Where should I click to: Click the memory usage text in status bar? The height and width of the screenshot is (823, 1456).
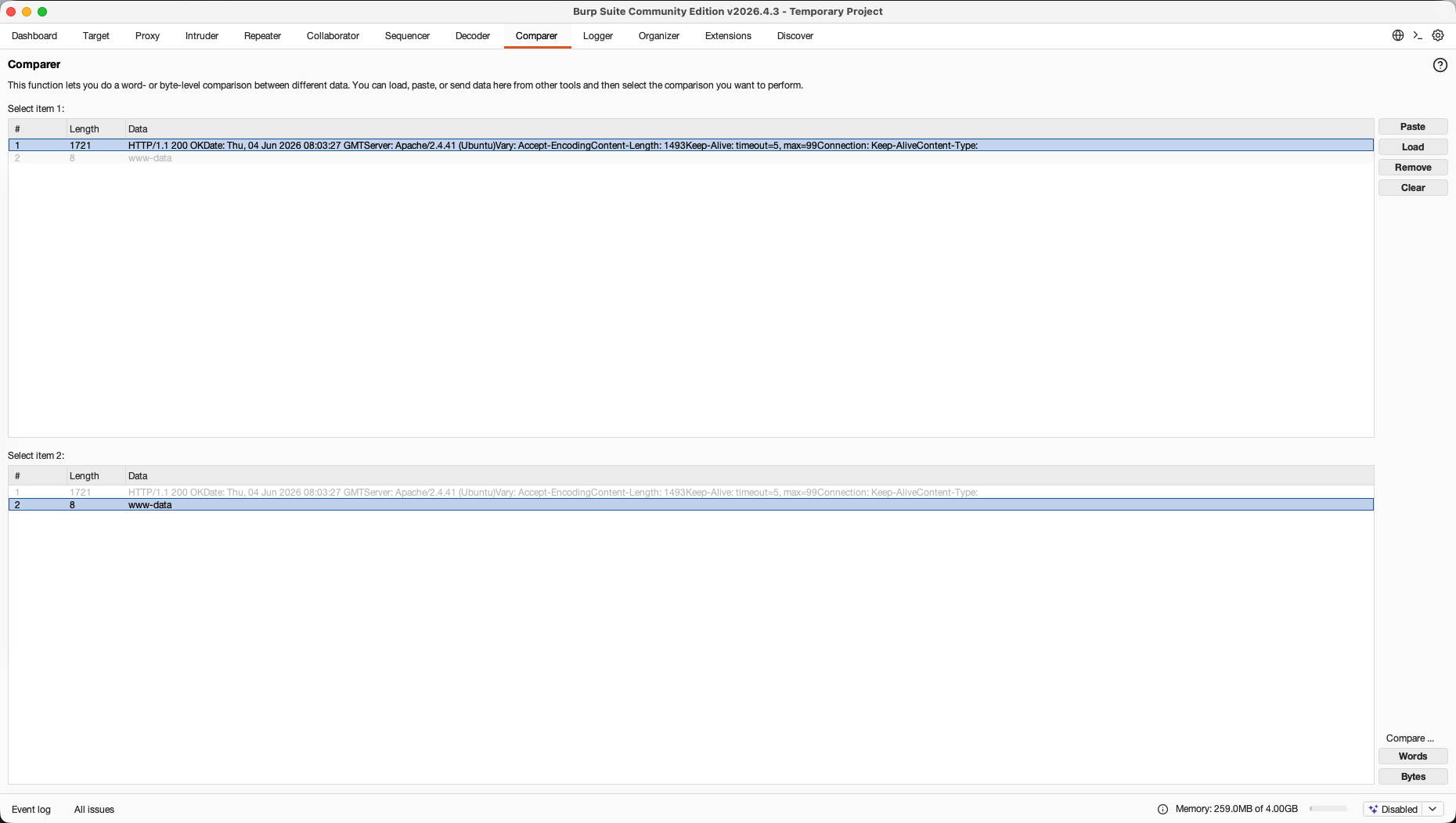click(x=1236, y=810)
